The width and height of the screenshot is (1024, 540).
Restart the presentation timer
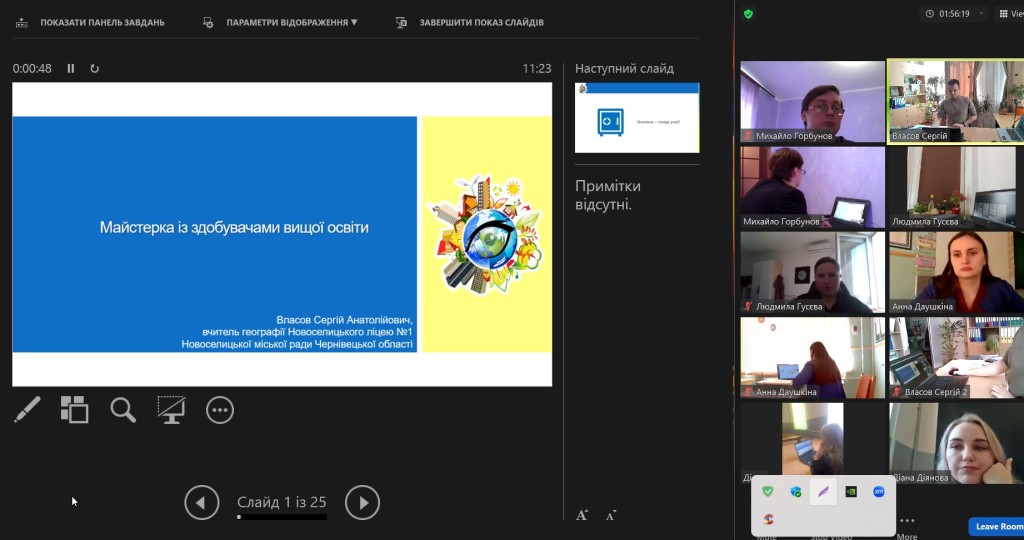[95, 69]
